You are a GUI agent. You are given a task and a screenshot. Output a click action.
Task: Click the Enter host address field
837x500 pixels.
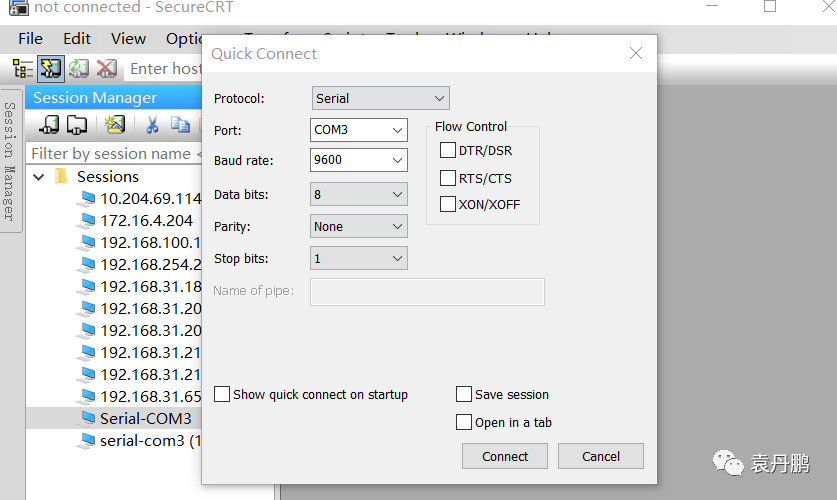pyautogui.click(x=164, y=69)
